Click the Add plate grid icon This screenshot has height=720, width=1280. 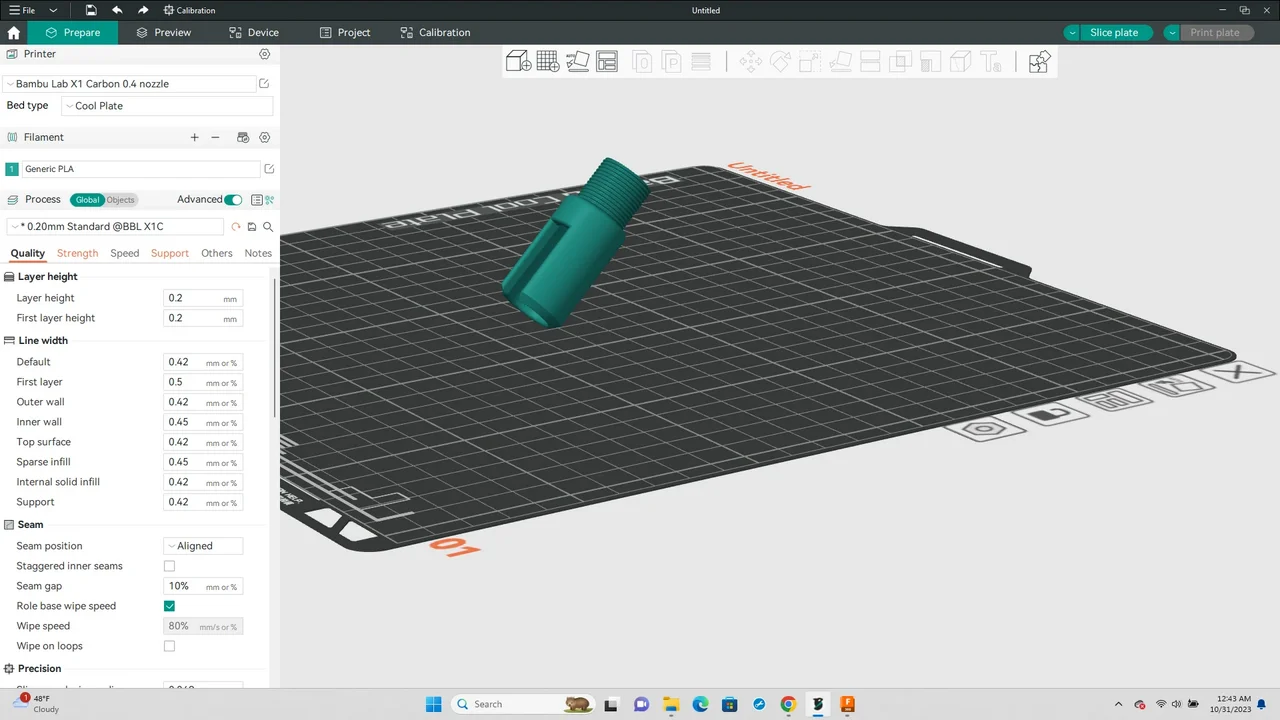548,62
